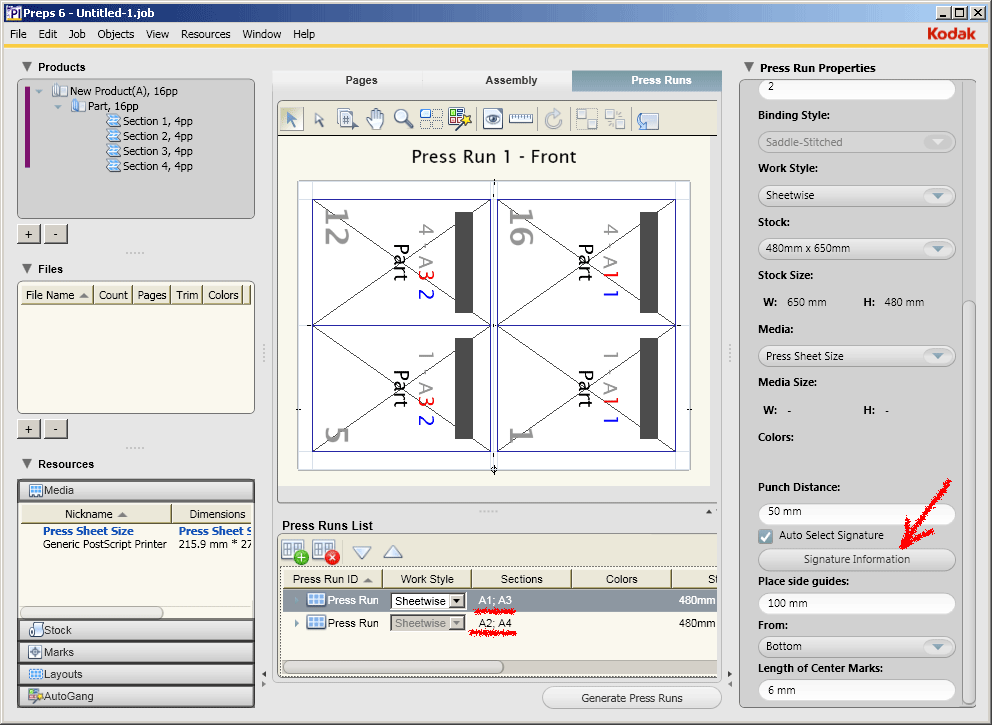Open the Stock 480mm x 650mm dropdown
Screen dimensions: 992x725
pos(857,248)
